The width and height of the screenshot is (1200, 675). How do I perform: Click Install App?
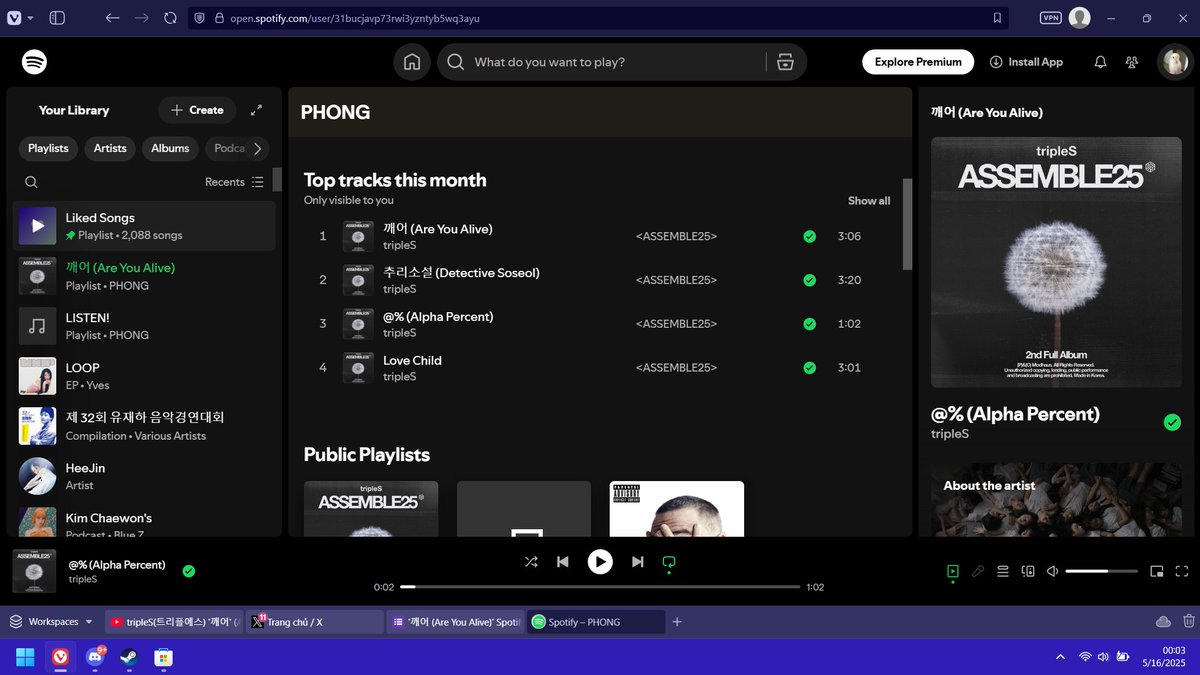coord(1026,62)
